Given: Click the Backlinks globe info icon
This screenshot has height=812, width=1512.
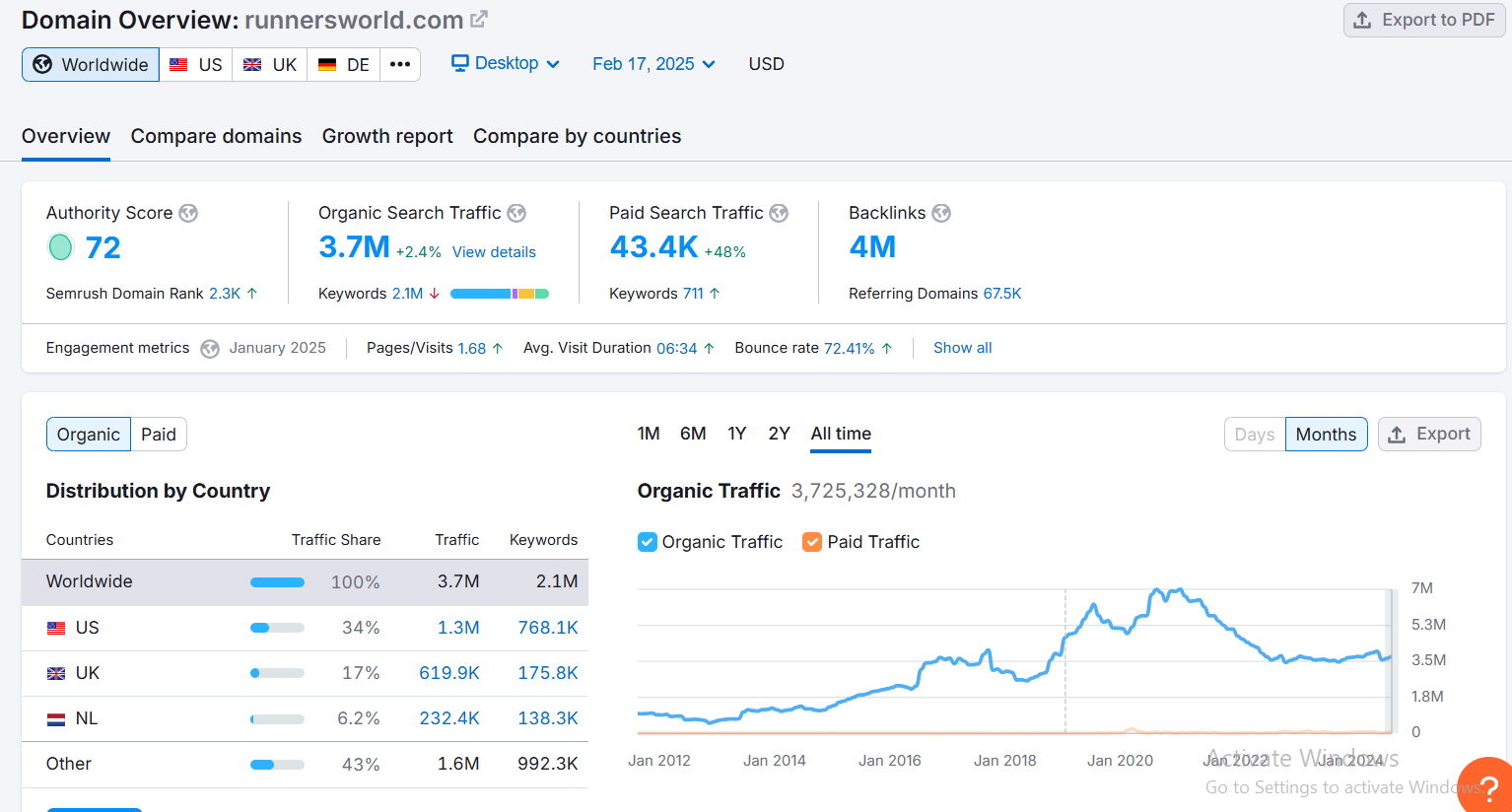Looking at the screenshot, I should click(x=941, y=213).
